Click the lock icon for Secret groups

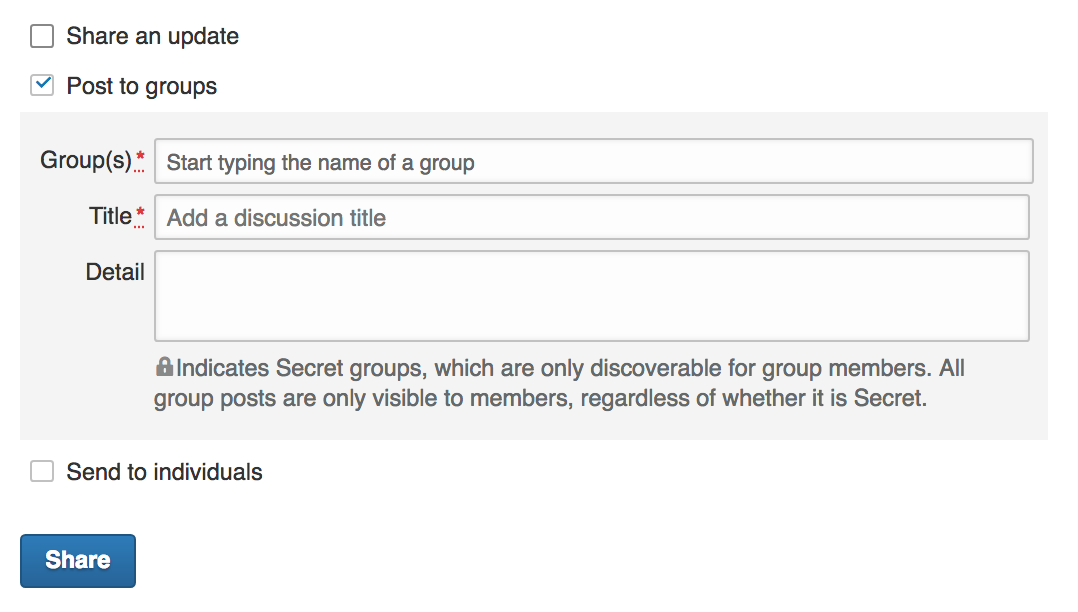165,368
